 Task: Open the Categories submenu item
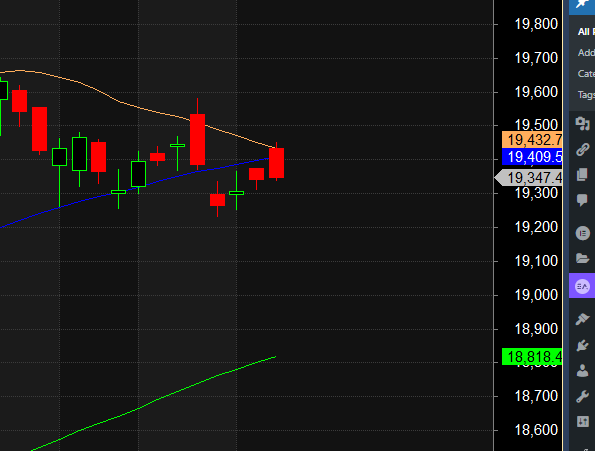tap(586, 74)
